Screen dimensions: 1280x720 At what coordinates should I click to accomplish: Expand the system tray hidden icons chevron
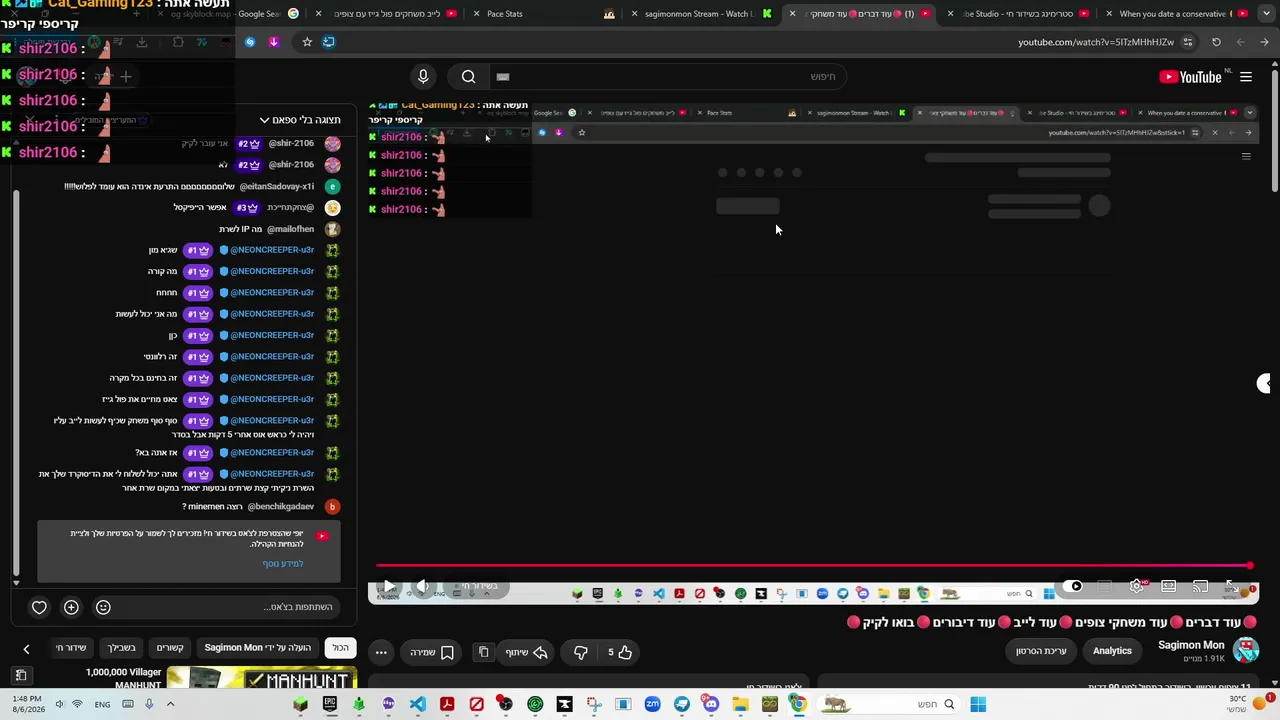click(170, 704)
